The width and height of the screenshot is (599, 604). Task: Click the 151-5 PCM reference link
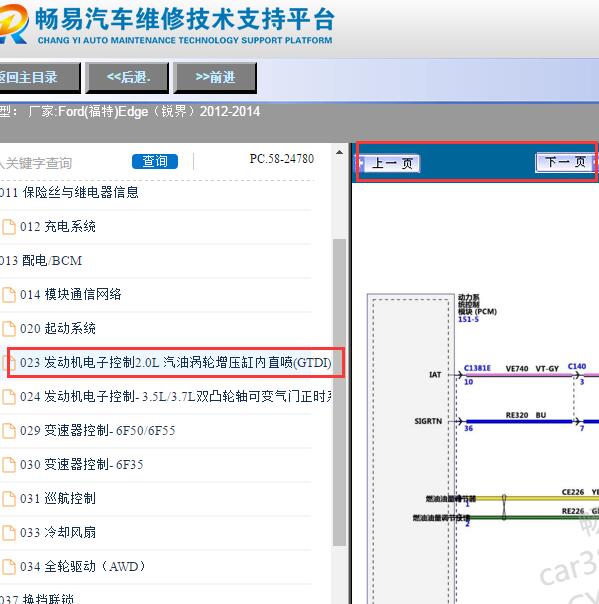pos(468,319)
